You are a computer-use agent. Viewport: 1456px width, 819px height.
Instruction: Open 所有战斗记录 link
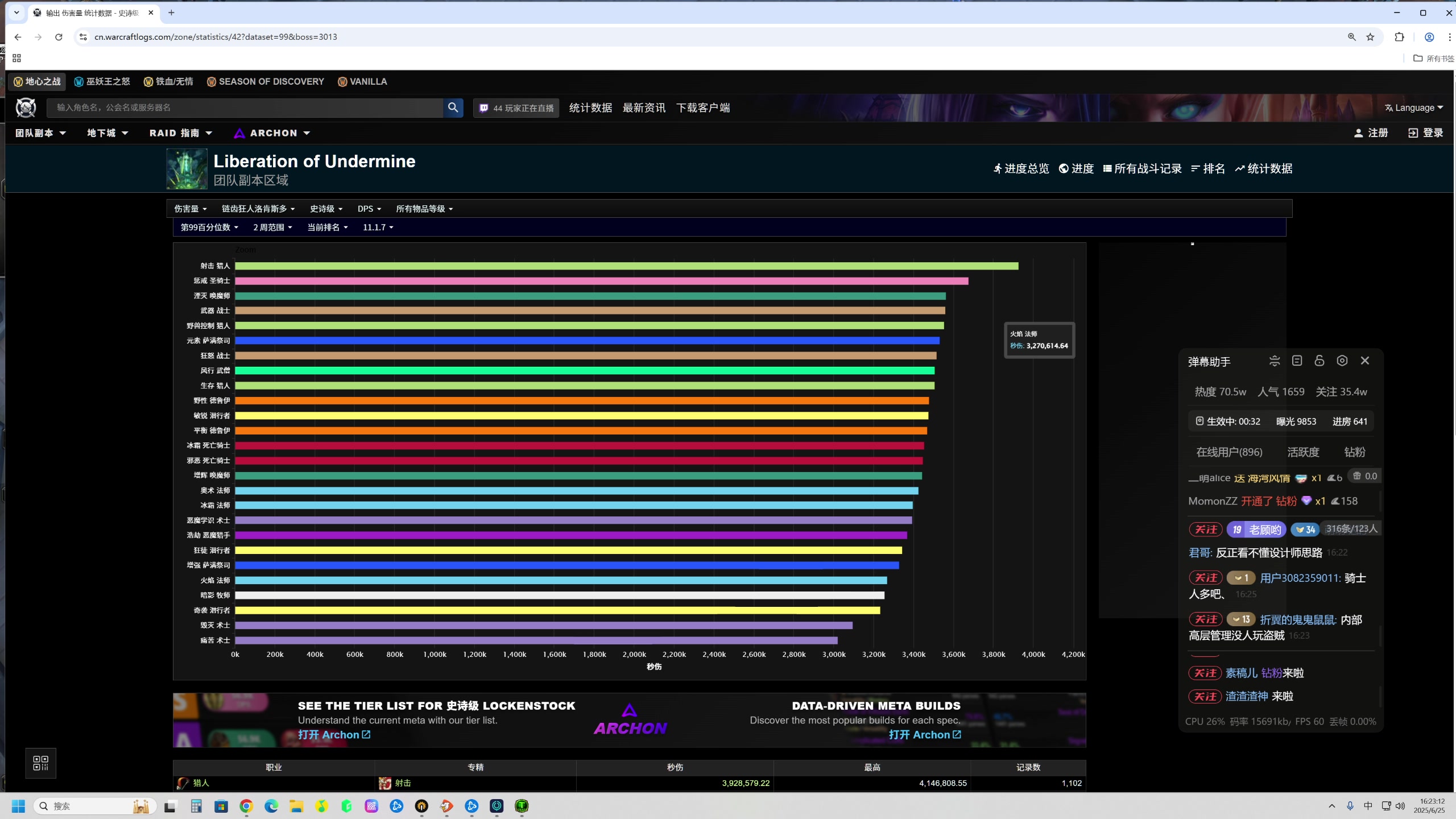(x=1142, y=168)
